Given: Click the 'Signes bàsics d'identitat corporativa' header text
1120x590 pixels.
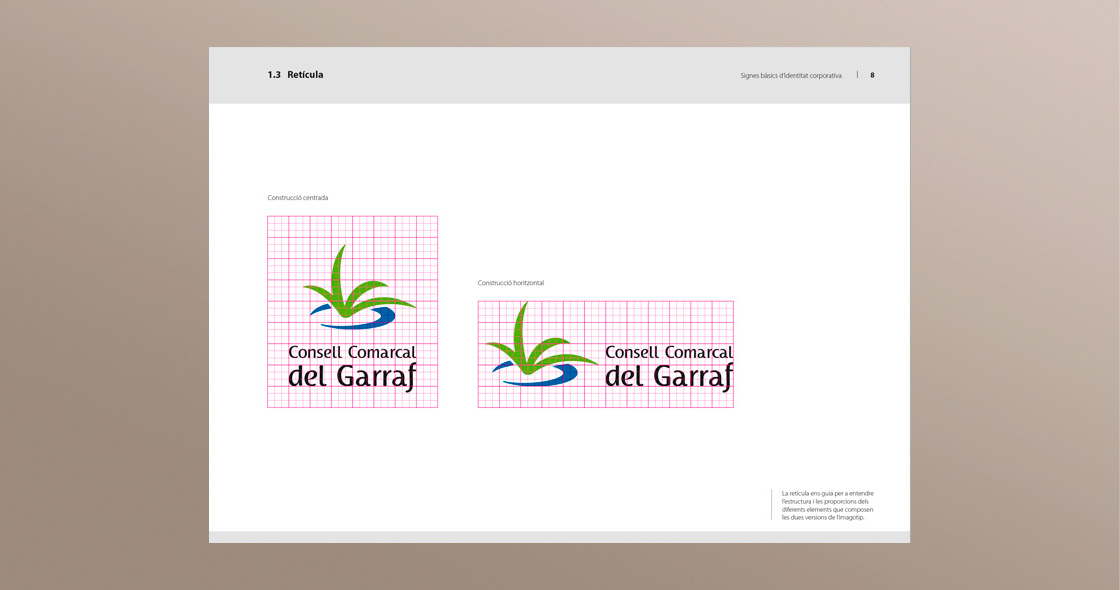Looking at the screenshot, I should tap(791, 75).
